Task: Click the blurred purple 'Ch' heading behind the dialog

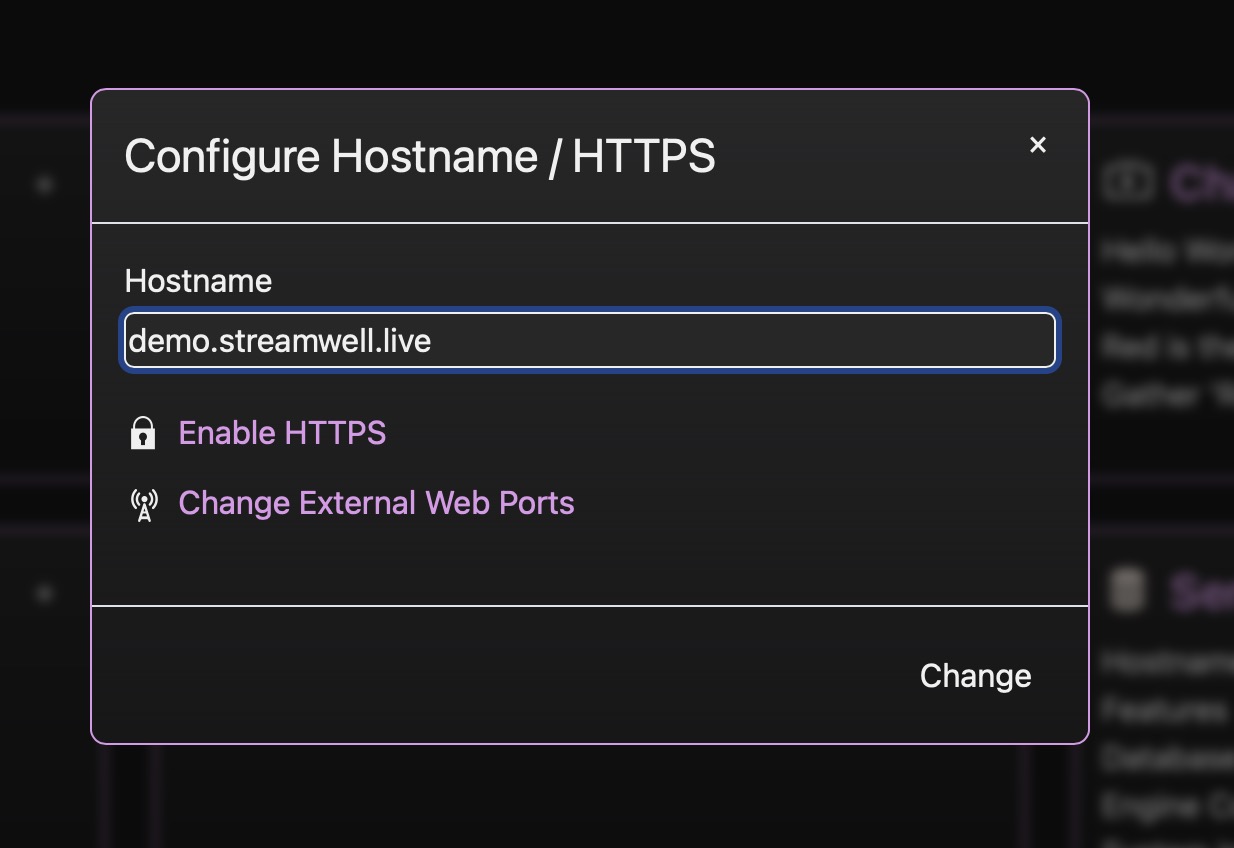Action: (1200, 184)
